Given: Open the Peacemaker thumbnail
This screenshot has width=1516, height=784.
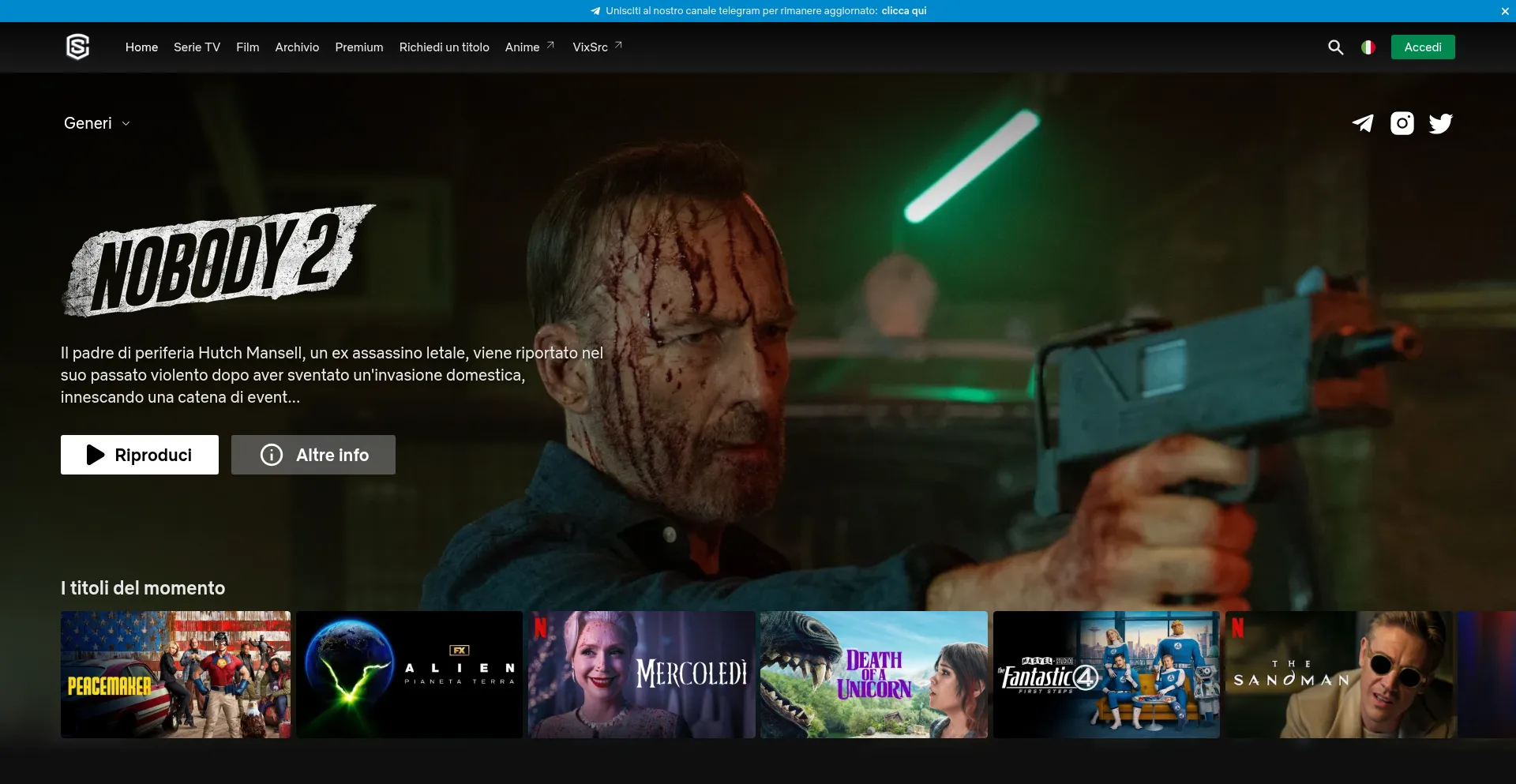Looking at the screenshot, I should tap(175, 674).
